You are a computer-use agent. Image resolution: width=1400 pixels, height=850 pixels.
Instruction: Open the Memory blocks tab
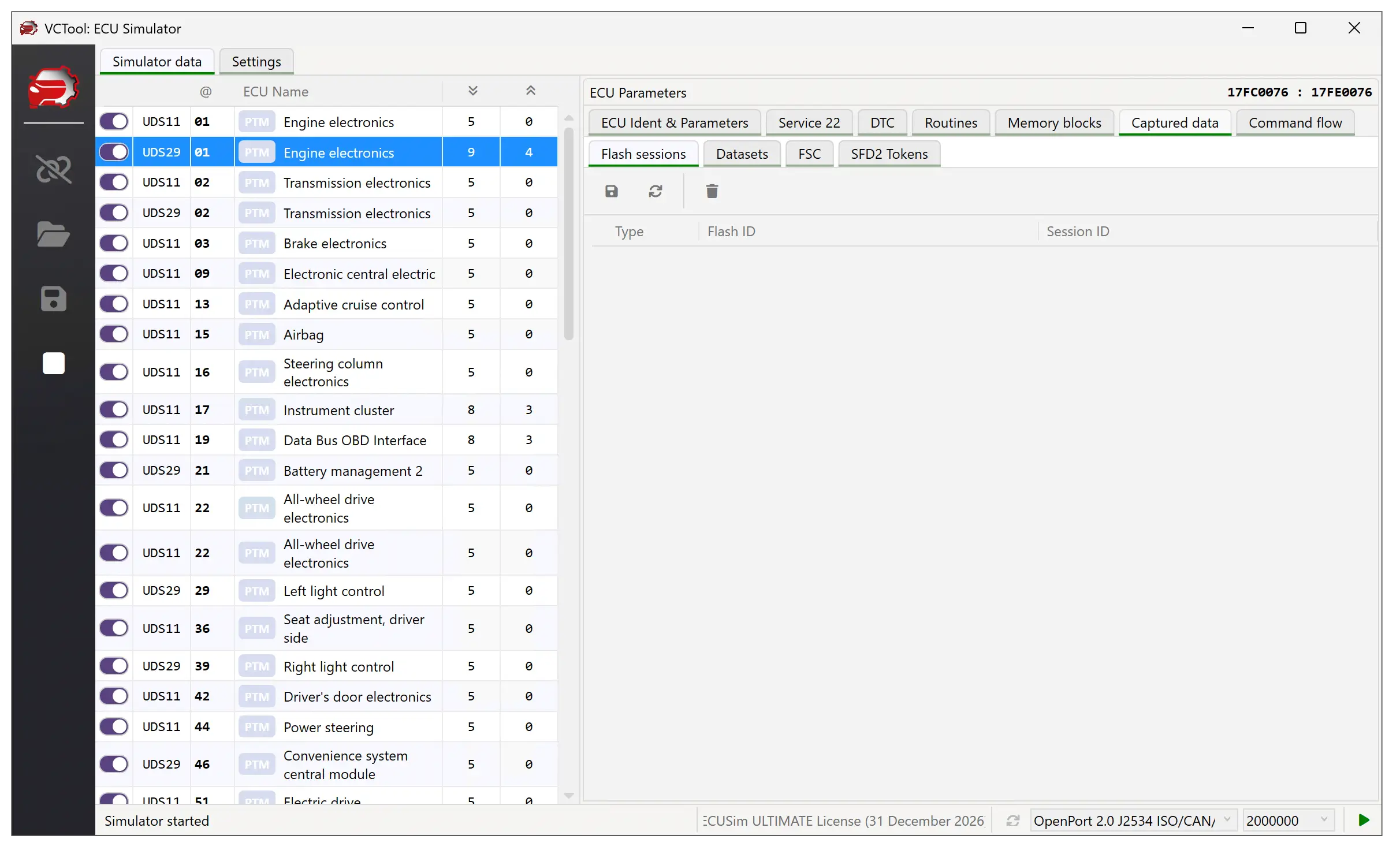(x=1054, y=123)
